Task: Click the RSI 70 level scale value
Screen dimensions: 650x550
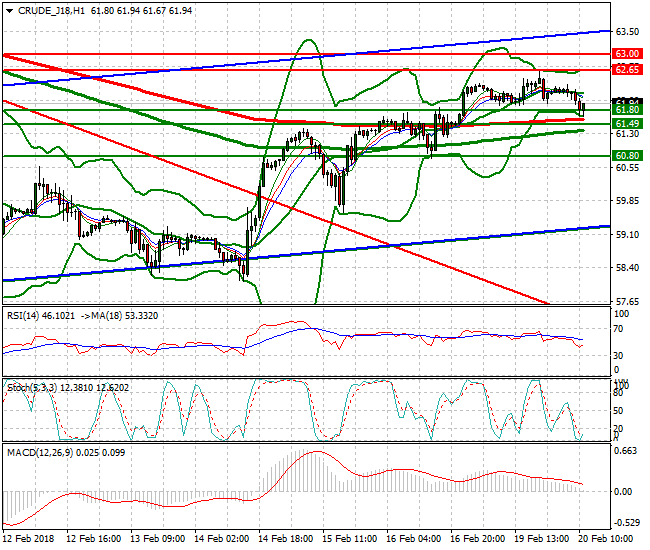Action: tap(618, 329)
